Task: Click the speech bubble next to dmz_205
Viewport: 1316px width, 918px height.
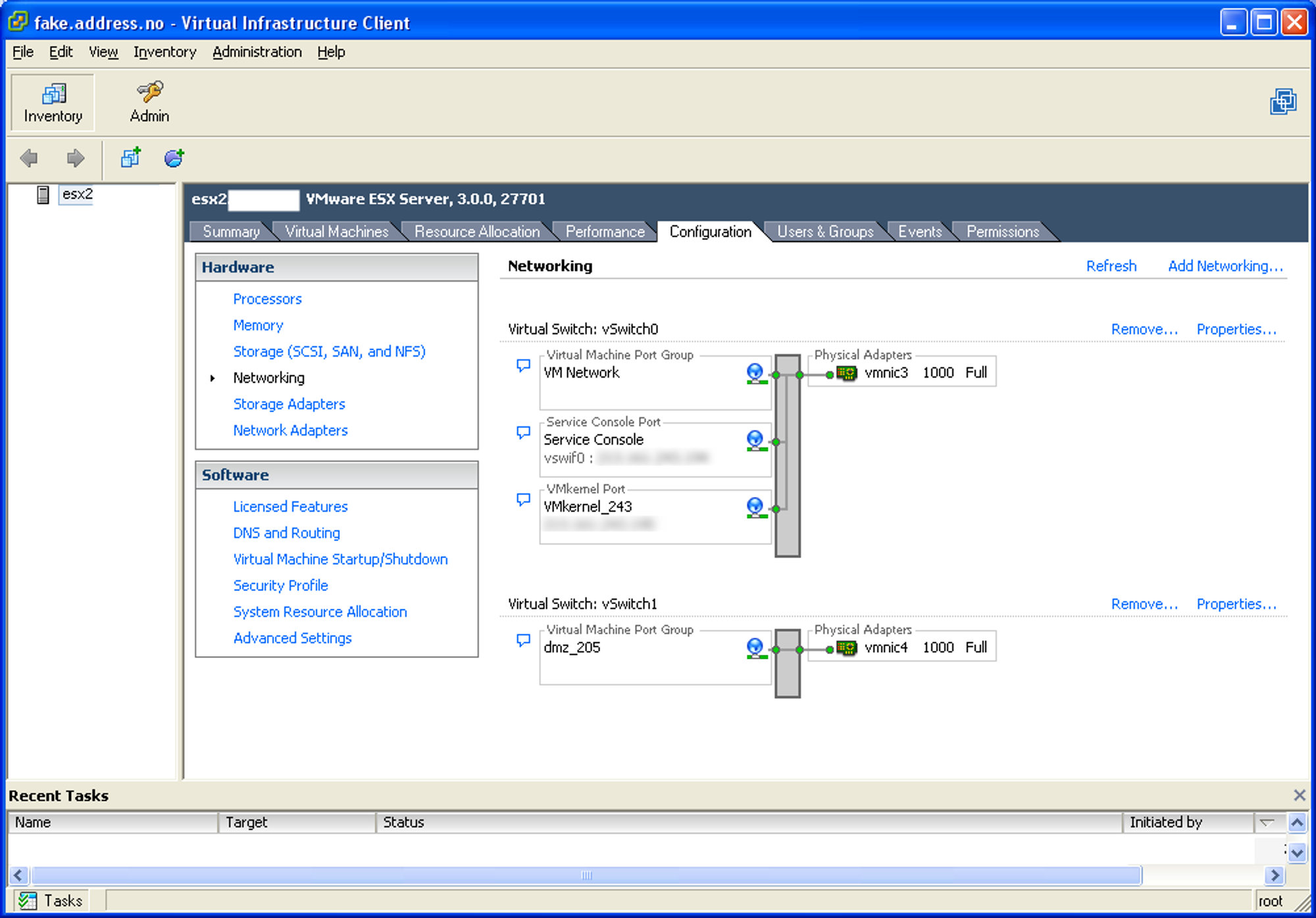Action: [x=523, y=640]
